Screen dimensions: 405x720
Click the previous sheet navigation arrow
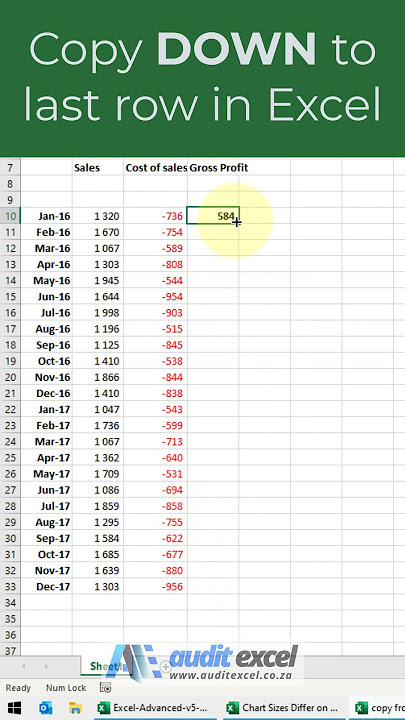[x=23, y=666]
